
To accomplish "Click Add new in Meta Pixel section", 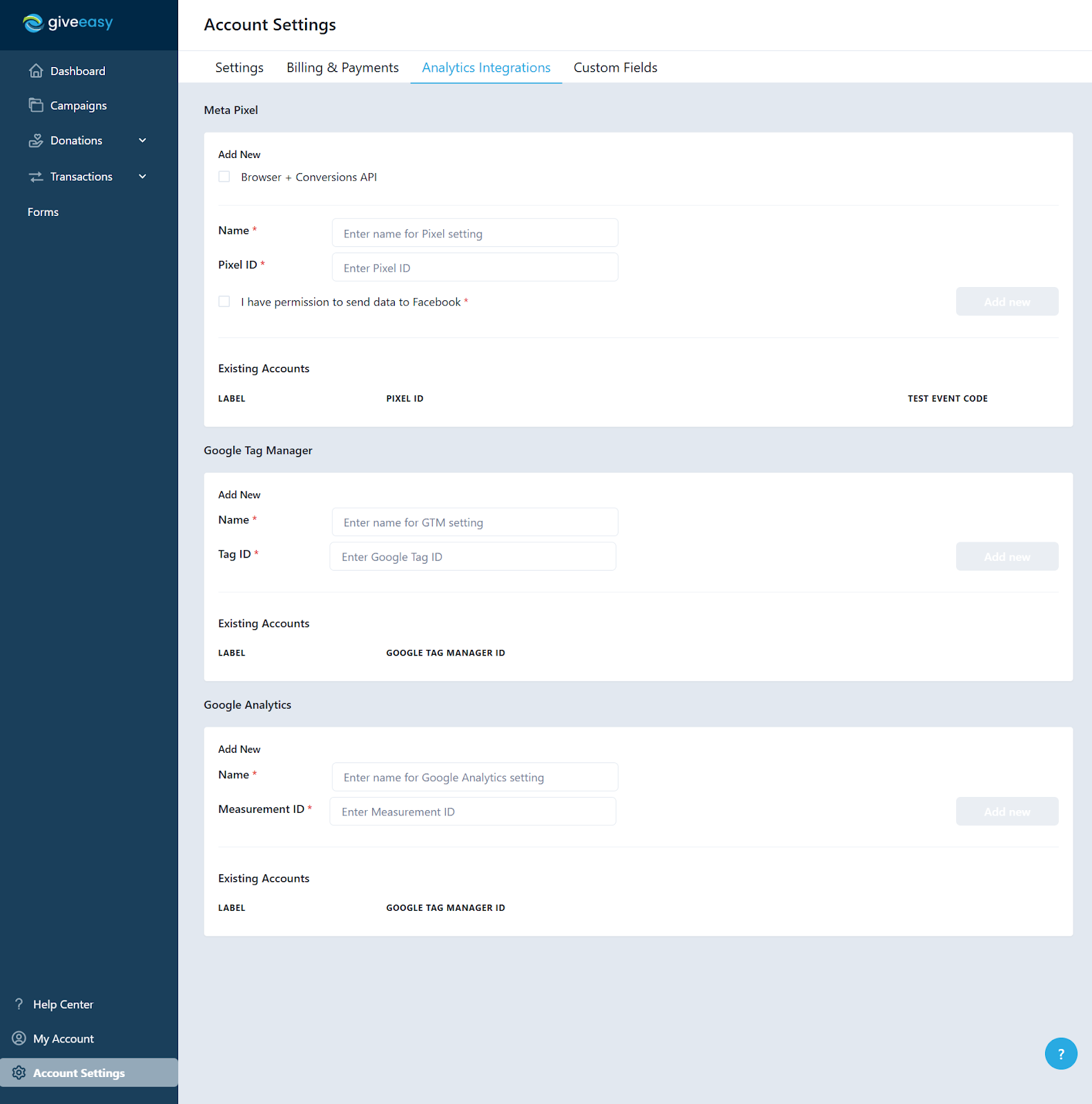I will [x=1007, y=302].
